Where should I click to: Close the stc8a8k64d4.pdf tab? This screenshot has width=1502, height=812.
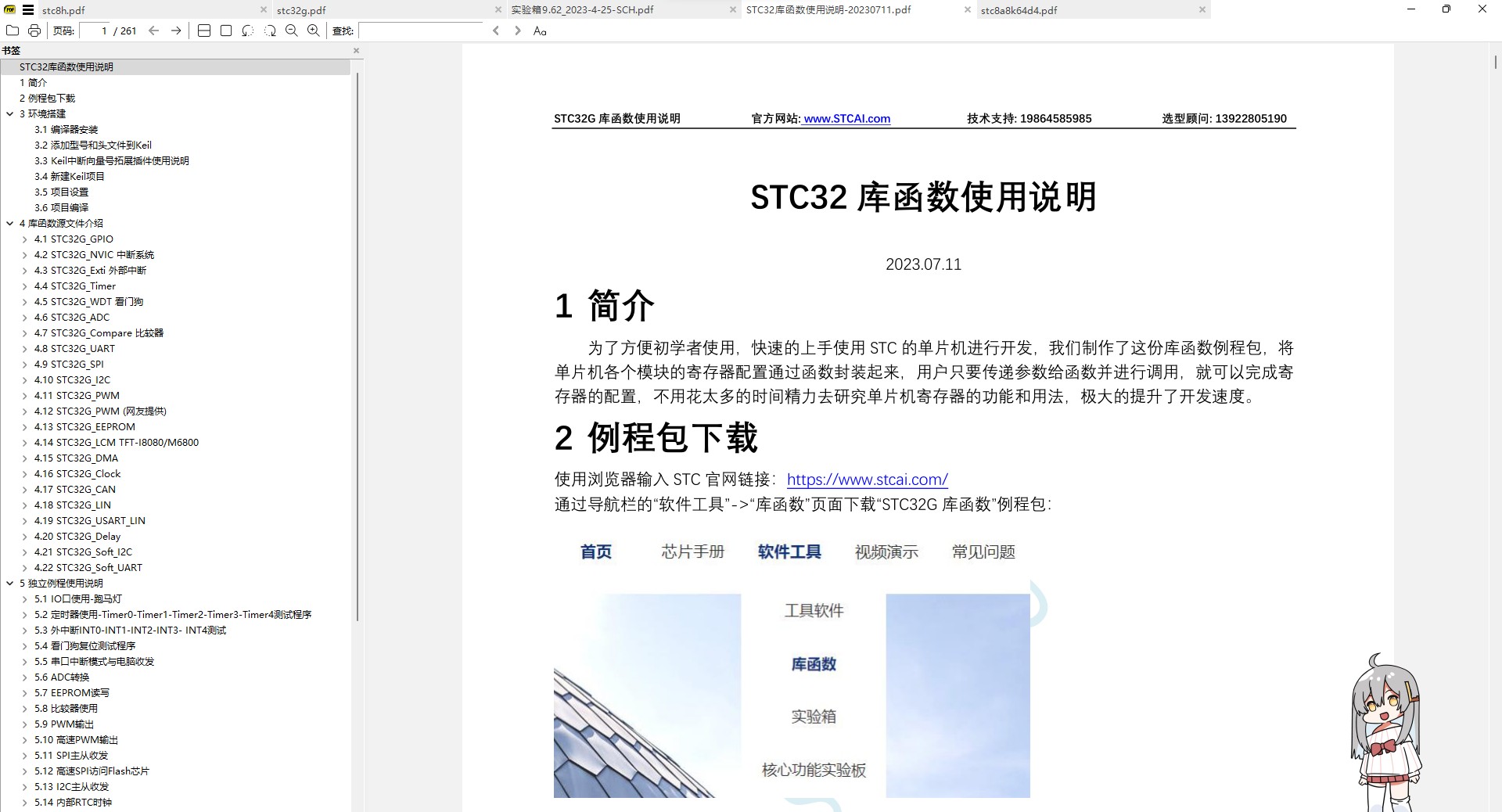[1202, 10]
